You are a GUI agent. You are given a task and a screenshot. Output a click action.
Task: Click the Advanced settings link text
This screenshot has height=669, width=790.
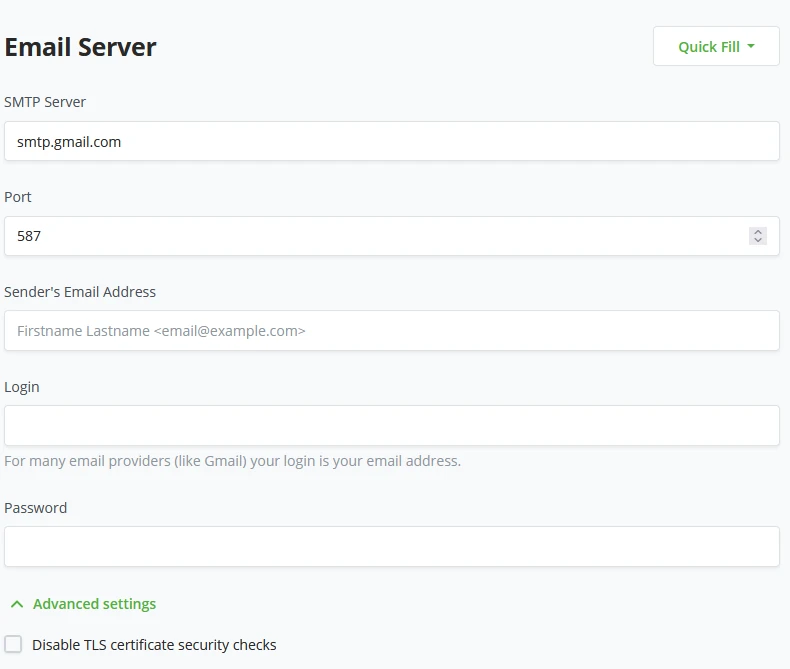click(x=94, y=604)
